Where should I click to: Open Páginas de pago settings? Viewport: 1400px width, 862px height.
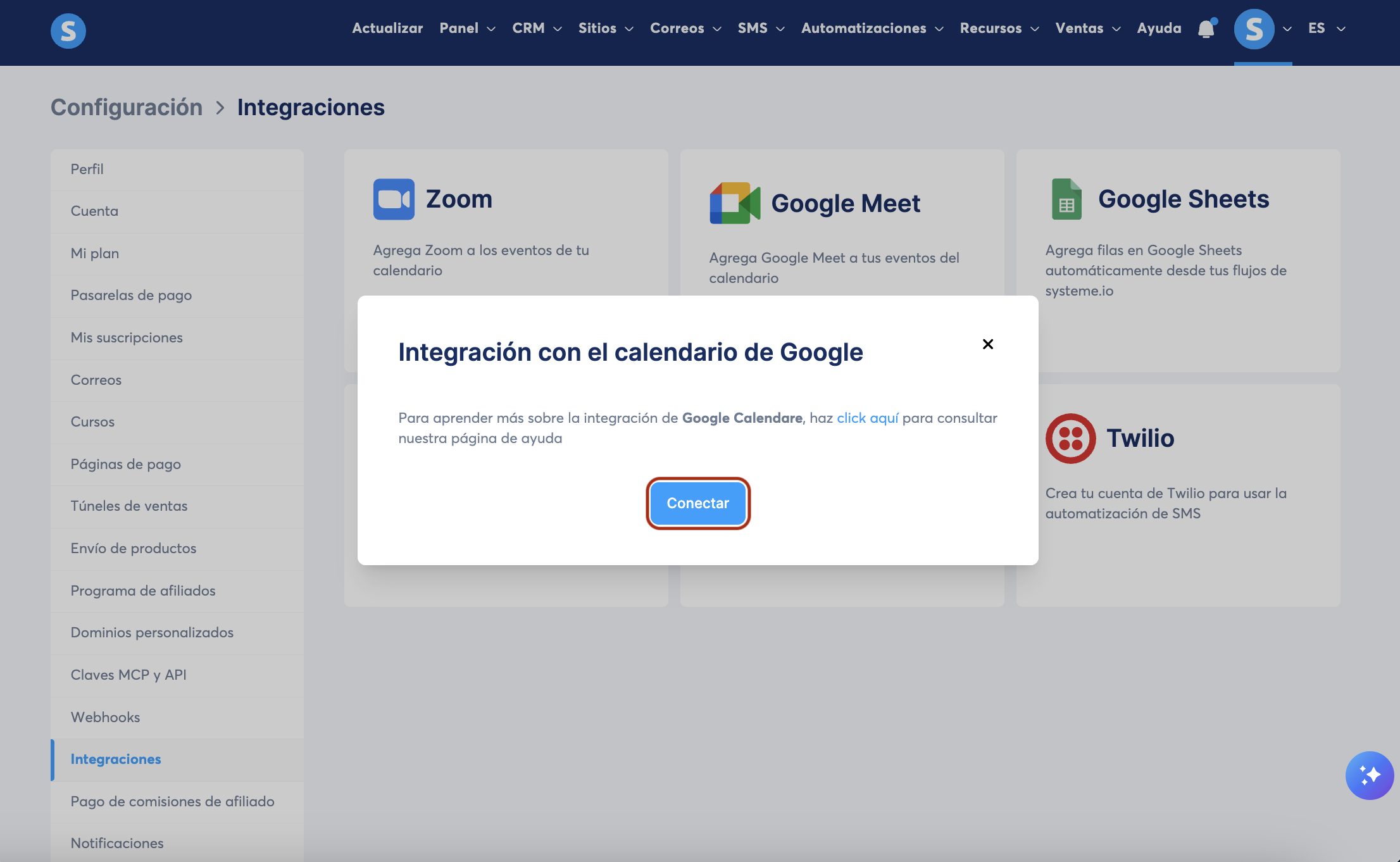tap(177, 464)
